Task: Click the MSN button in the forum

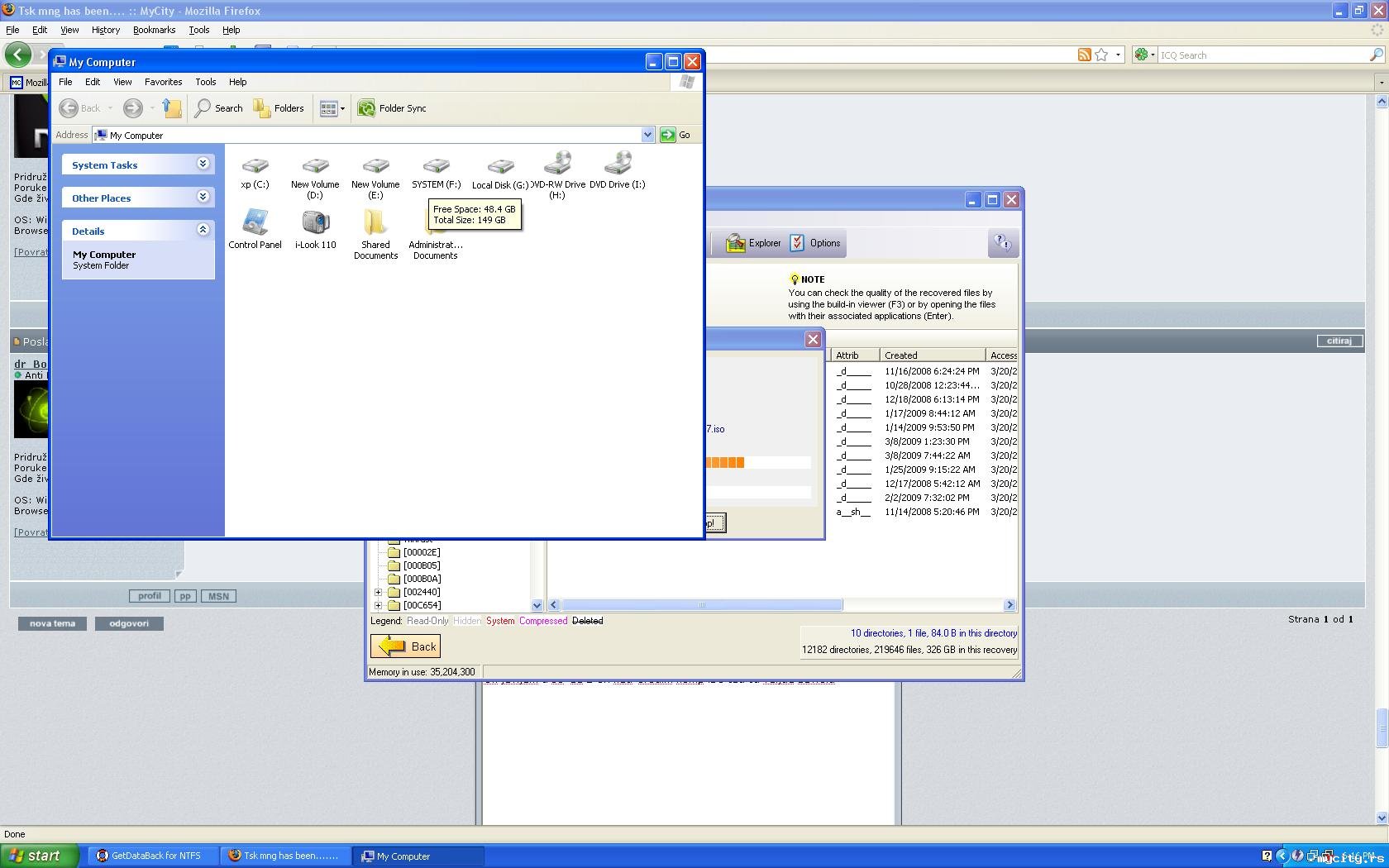Action: [x=218, y=596]
